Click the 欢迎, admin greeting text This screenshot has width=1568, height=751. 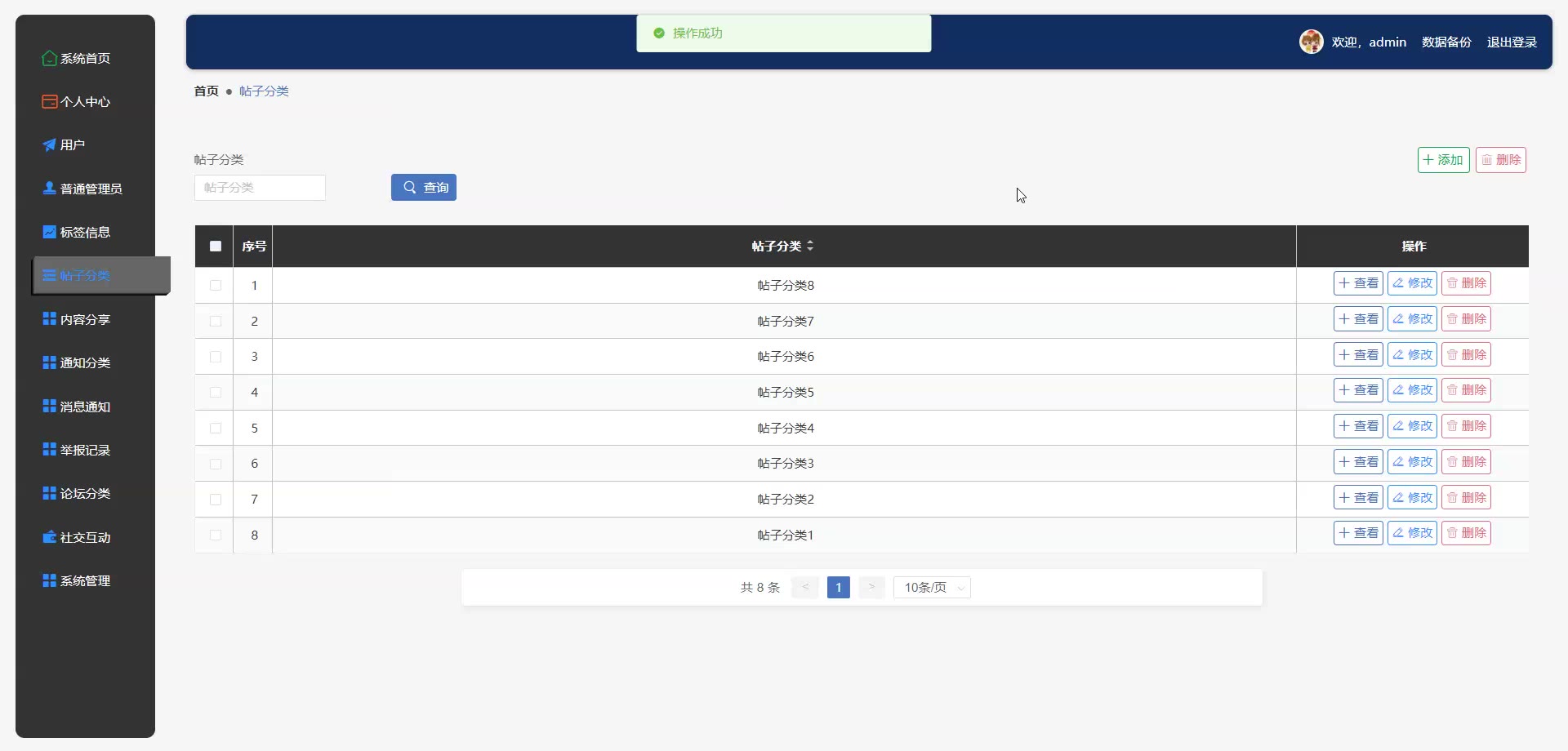(x=1369, y=42)
